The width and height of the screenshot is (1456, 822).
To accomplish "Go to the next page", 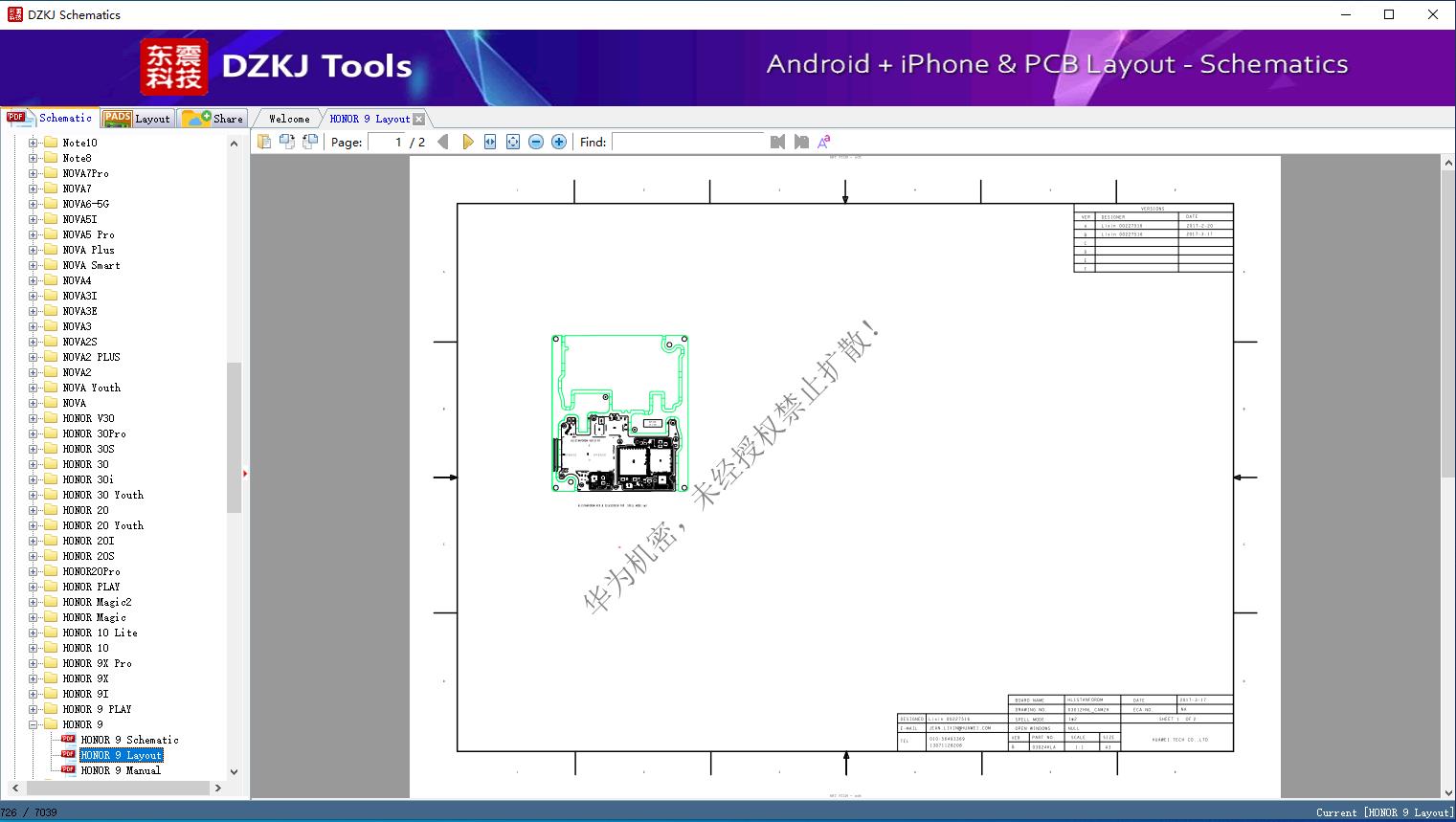I will coord(467,142).
